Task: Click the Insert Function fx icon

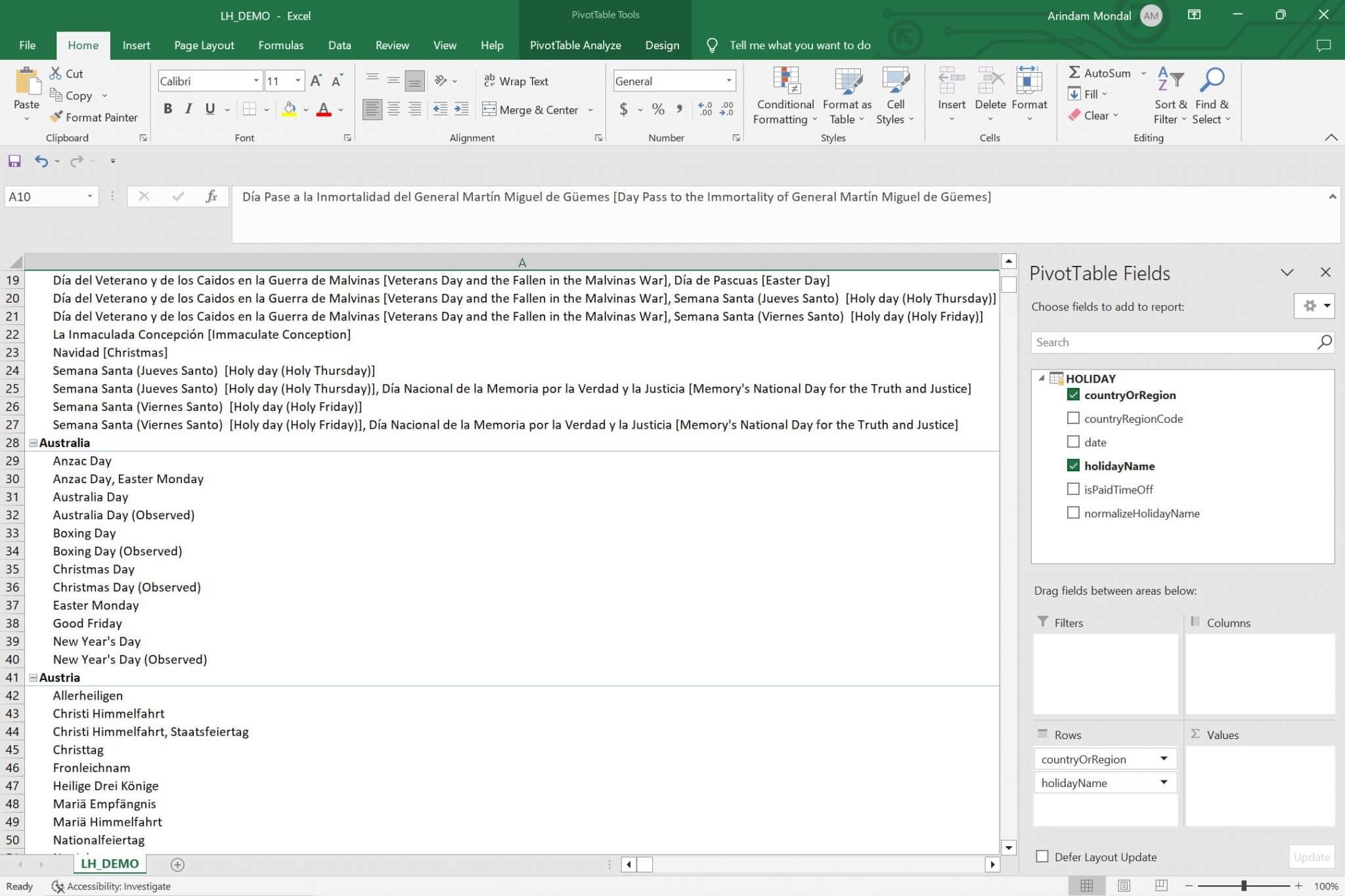Action: [x=211, y=196]
